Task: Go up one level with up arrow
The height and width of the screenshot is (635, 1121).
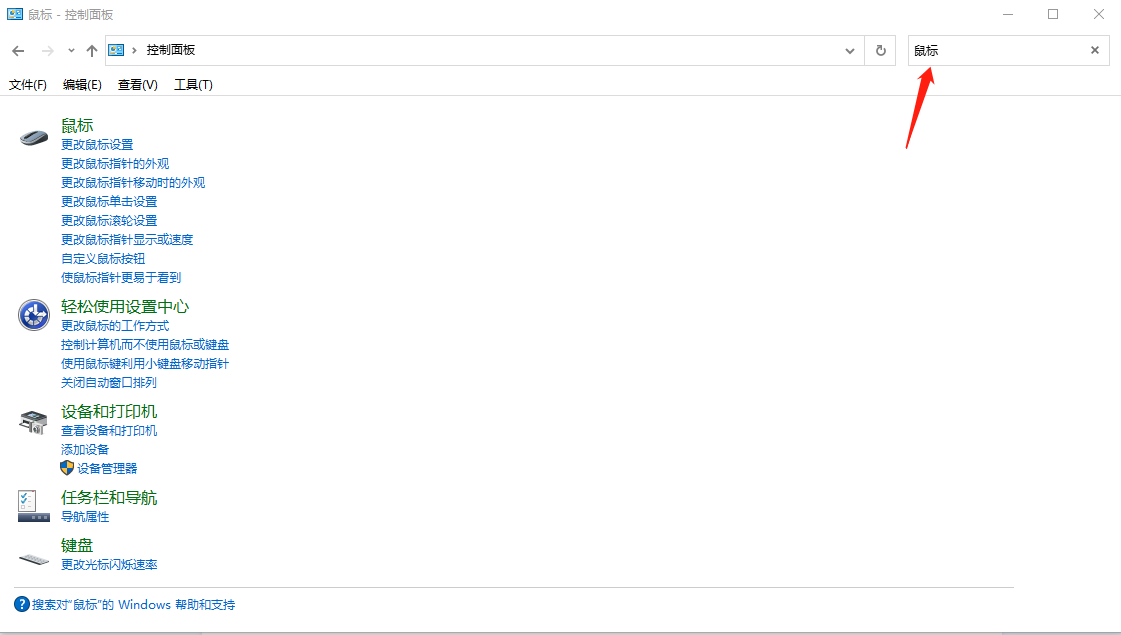Action: (x=92, y=51)
